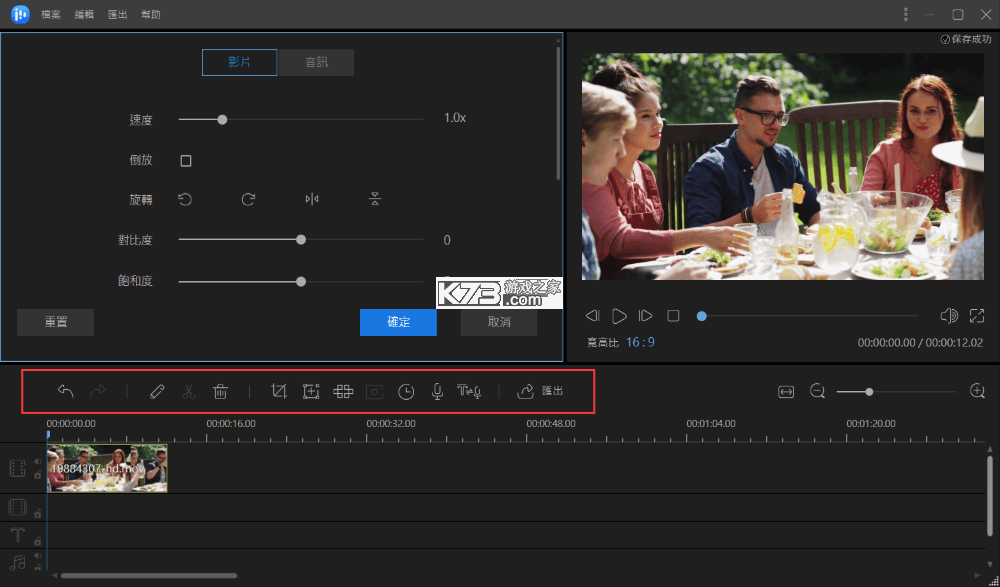The width and height of the screenshot is (1000, 587).
Task: Toggle the lock on the text track
Action: pos(38,541)
